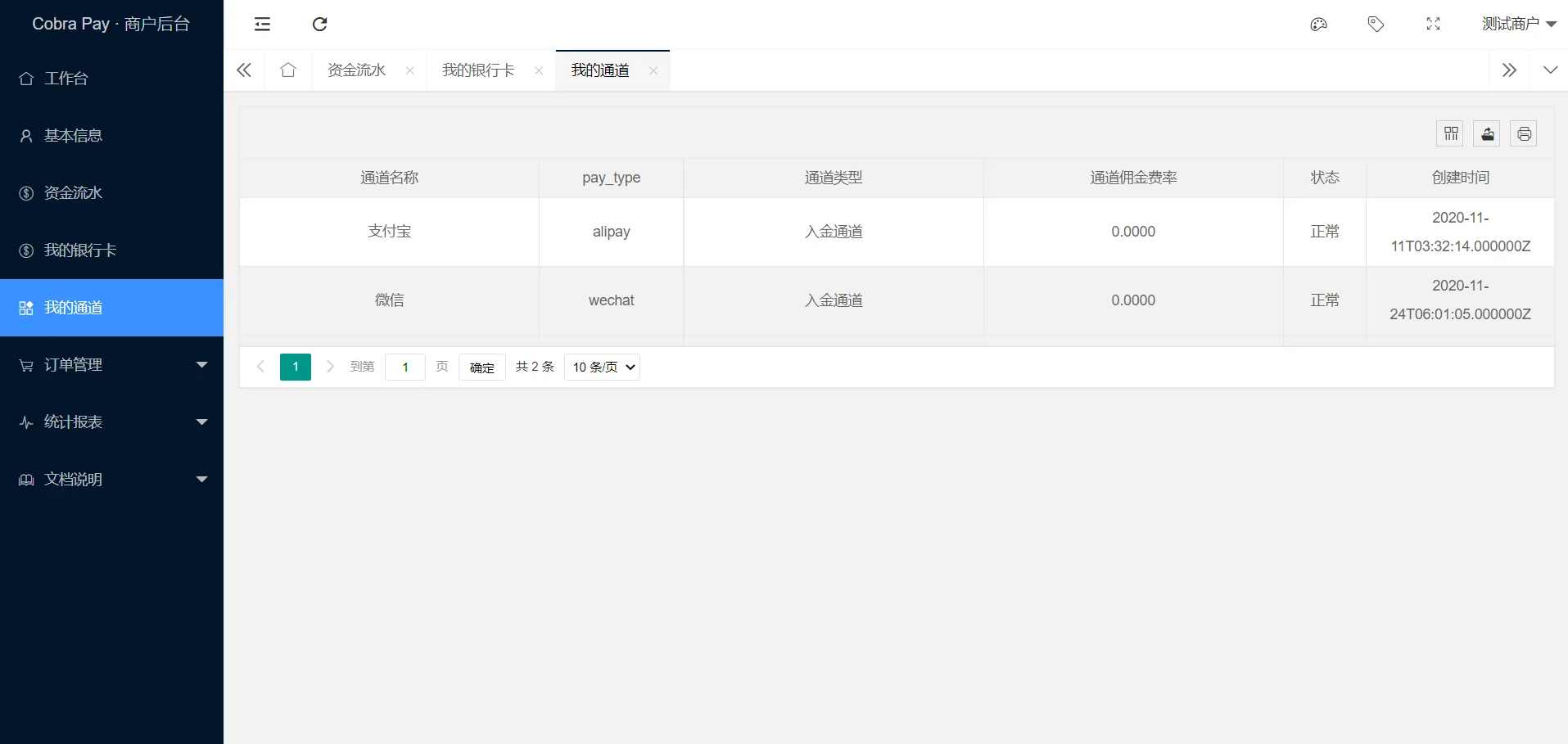The height and width of the screenshot is (744, 1568).
Task: Print the table using the printer icon
Action: click(1524, 133)
